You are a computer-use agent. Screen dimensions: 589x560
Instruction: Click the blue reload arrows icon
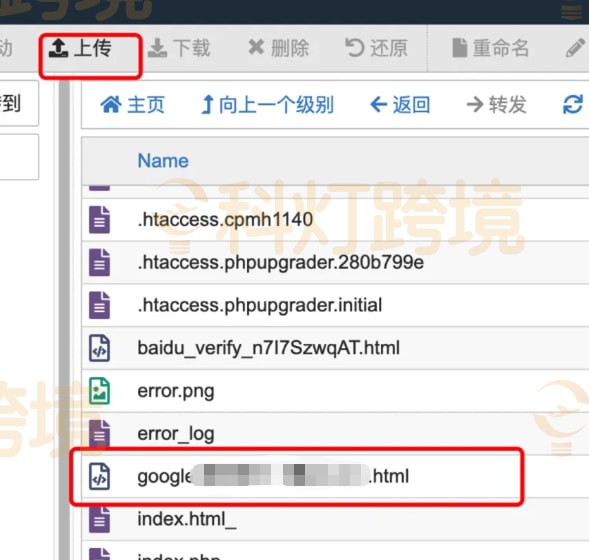(x=573, y=104)
